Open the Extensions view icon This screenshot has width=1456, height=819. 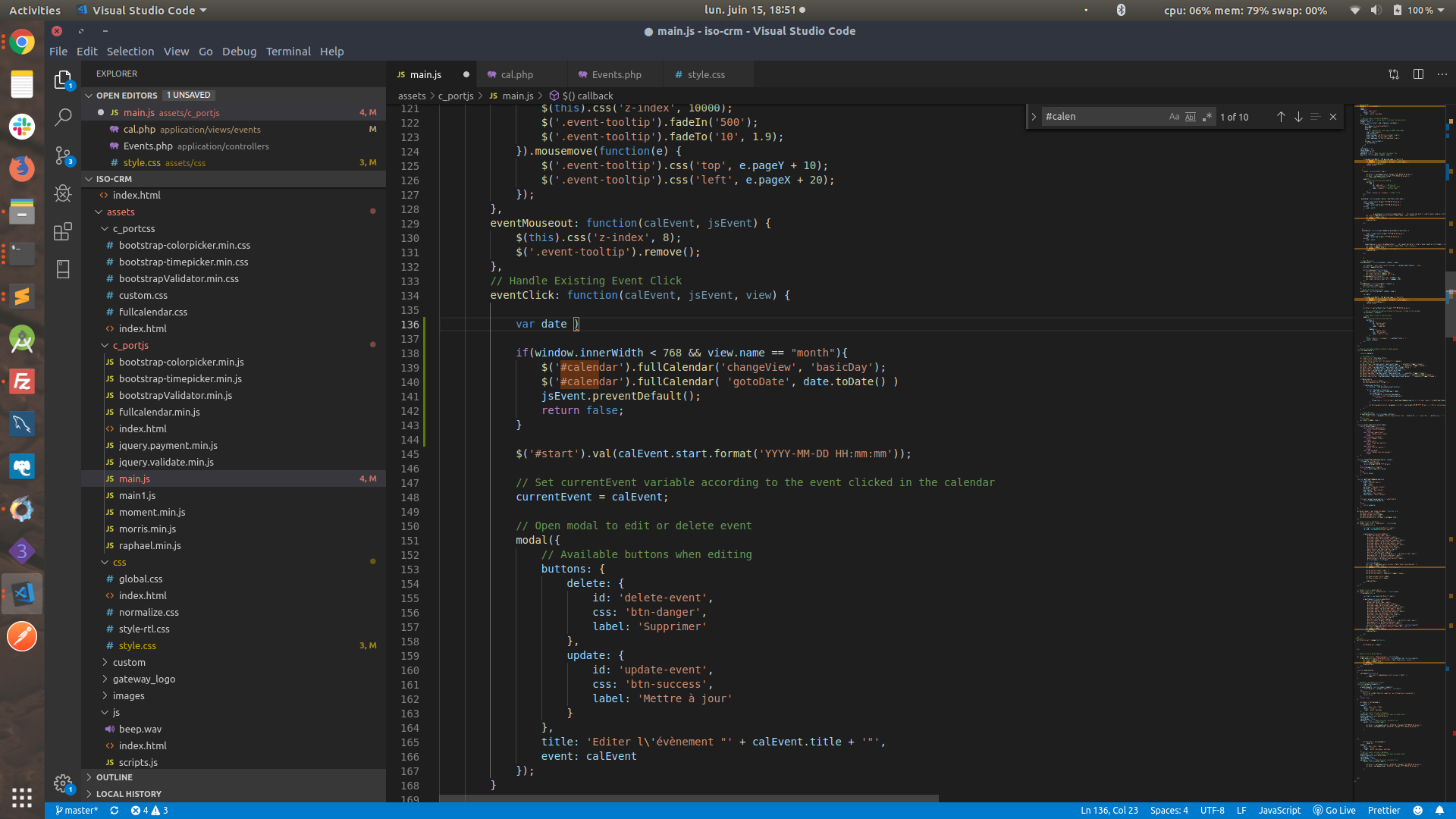pos(63,231)
